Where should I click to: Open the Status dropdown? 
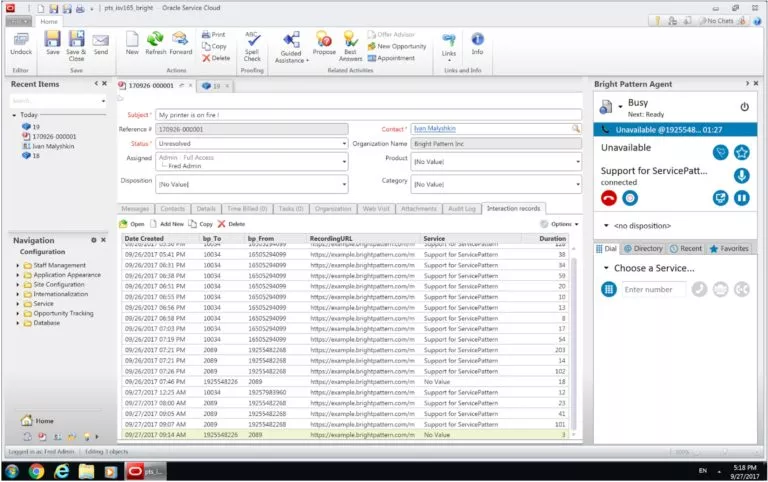344,144
